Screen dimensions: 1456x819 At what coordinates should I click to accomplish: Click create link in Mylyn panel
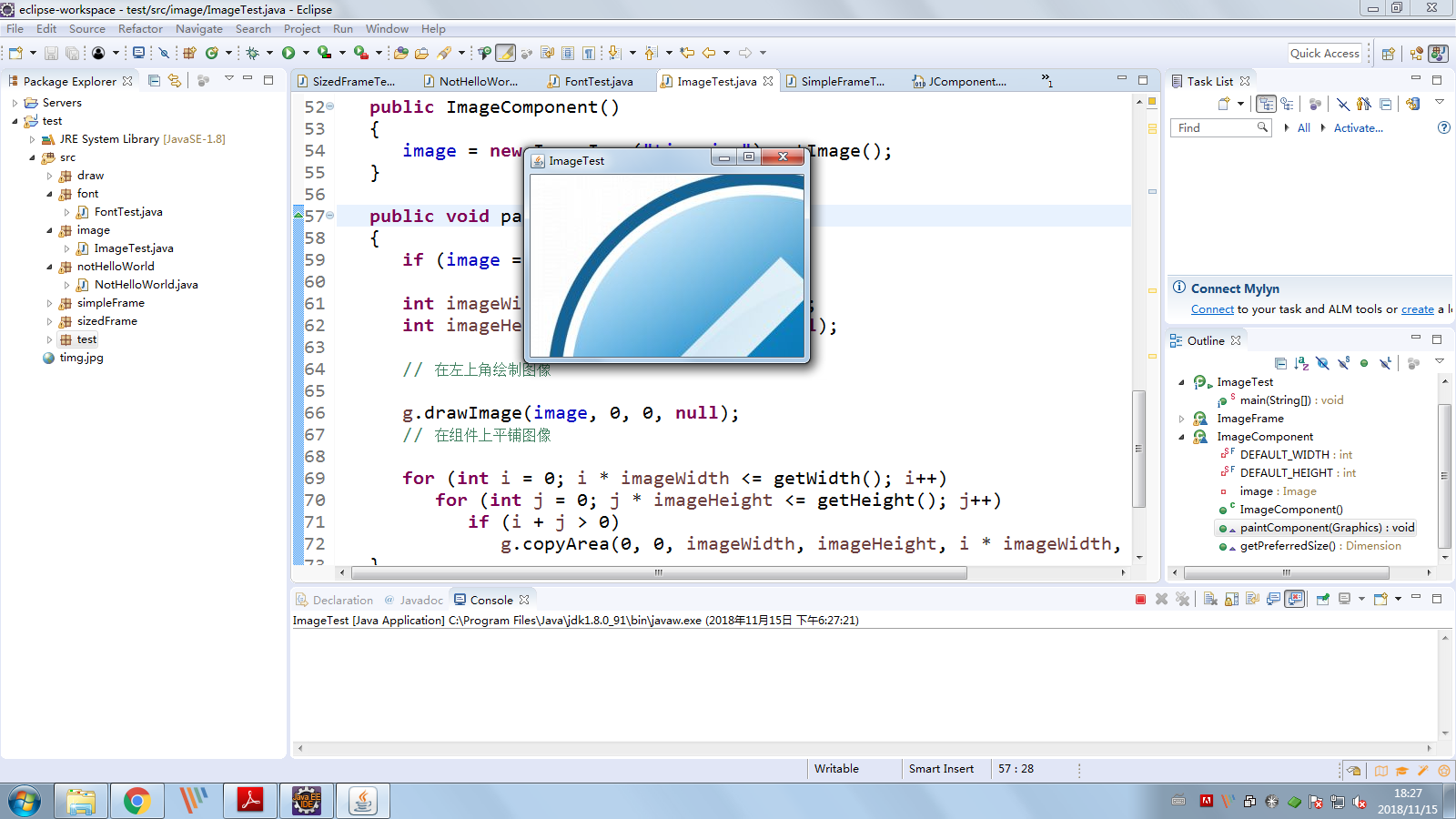[1417, 309]
